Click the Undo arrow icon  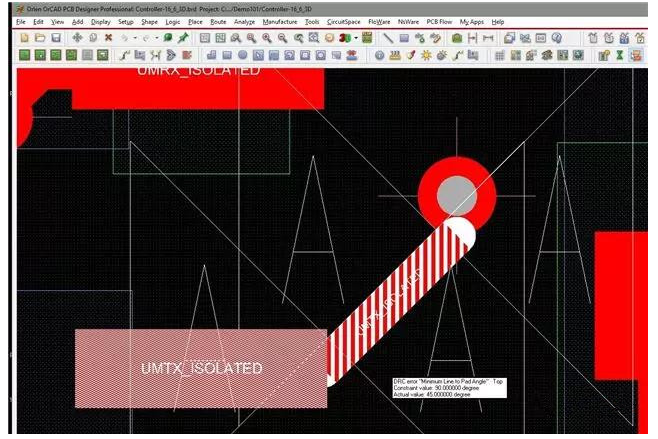pyautogui.click(x=125, y=38)
